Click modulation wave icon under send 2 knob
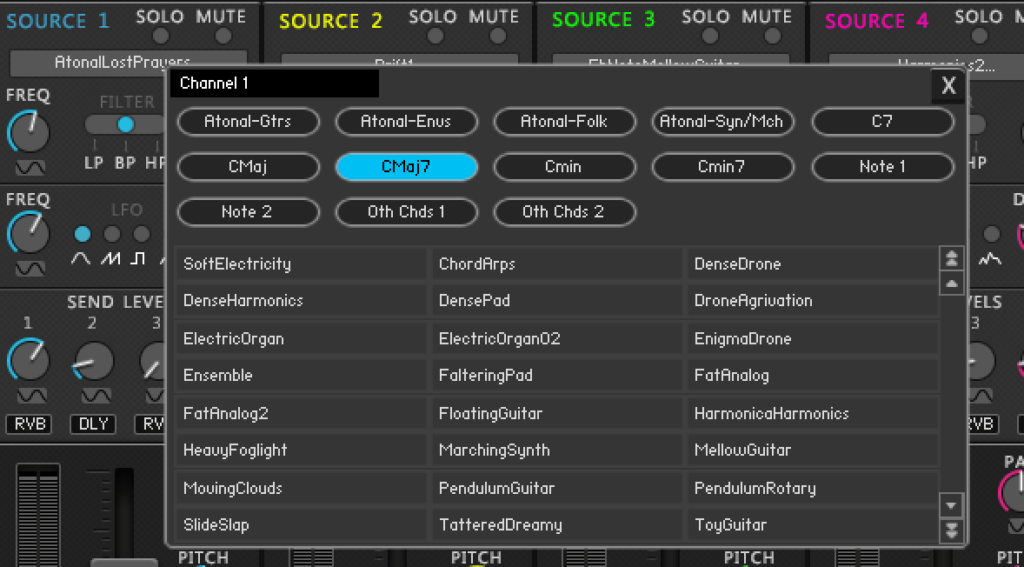The height and width of the screenshot is (567, 1024). 96,395
